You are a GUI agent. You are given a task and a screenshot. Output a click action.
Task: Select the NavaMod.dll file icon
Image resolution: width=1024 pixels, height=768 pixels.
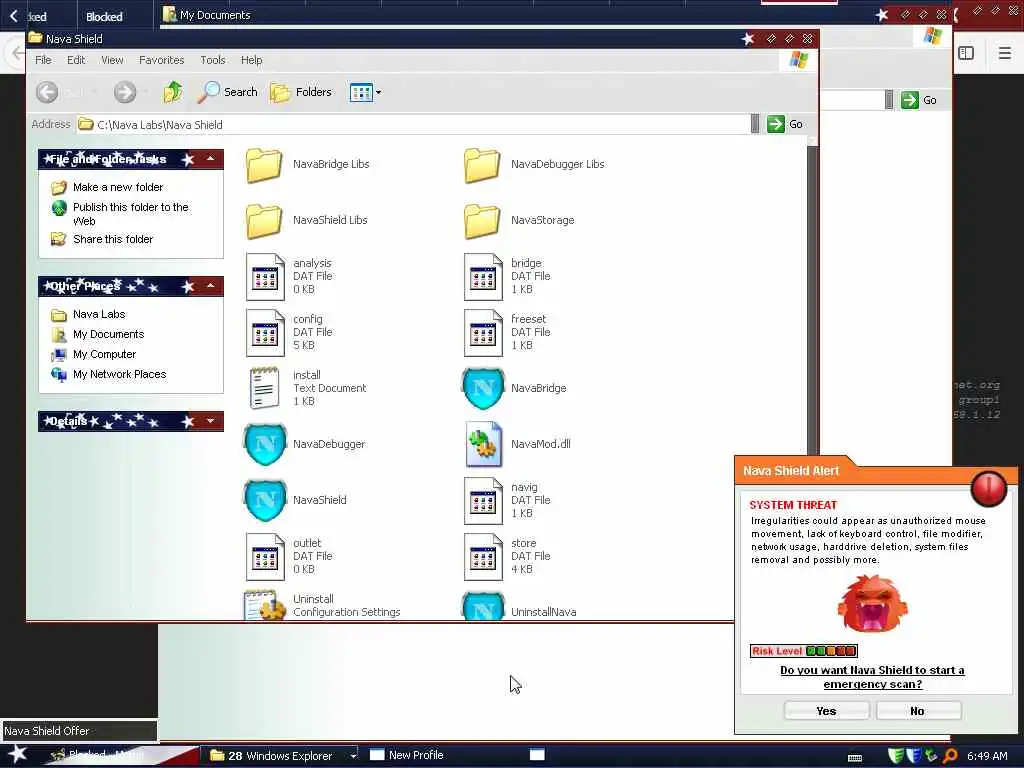(483, 444)
